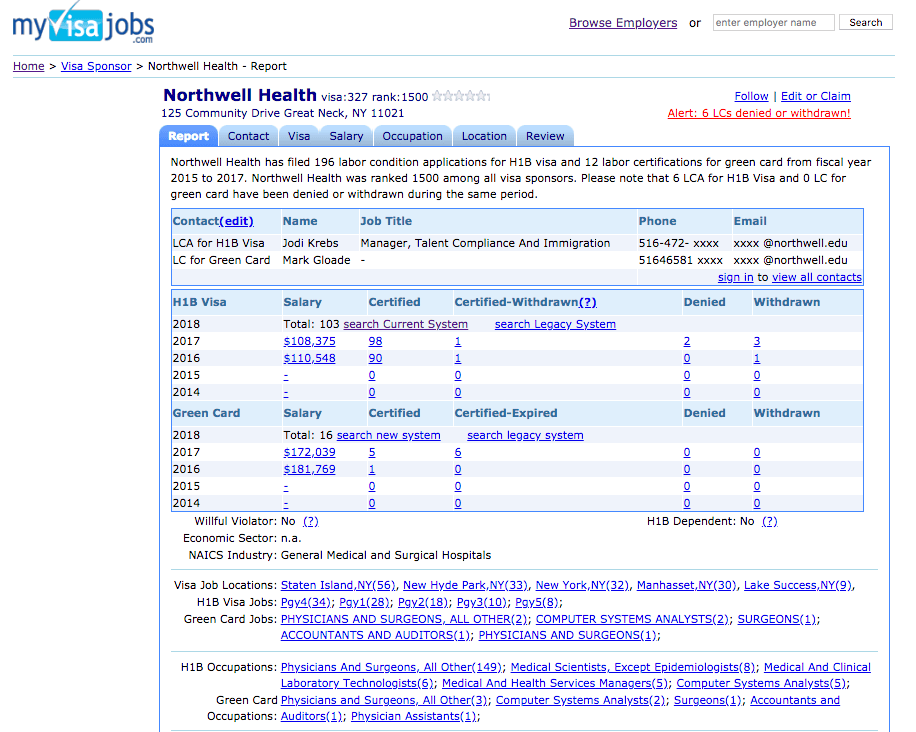This screenshot has height=732, width=916.
Task: Open Certified-Withdrawn (?) help link
Action: coord(587,303)
